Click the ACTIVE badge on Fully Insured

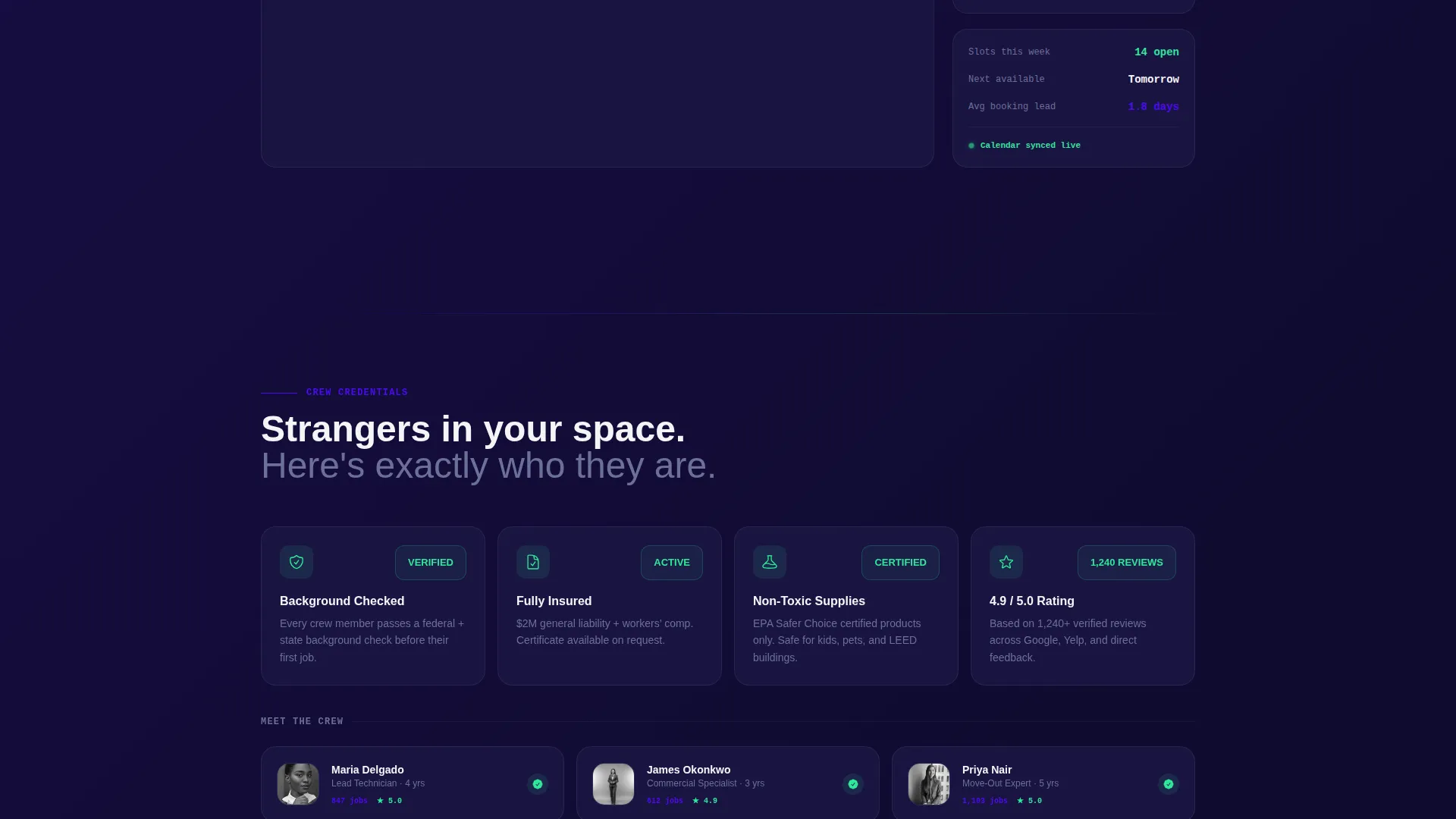tap(672, 563)
